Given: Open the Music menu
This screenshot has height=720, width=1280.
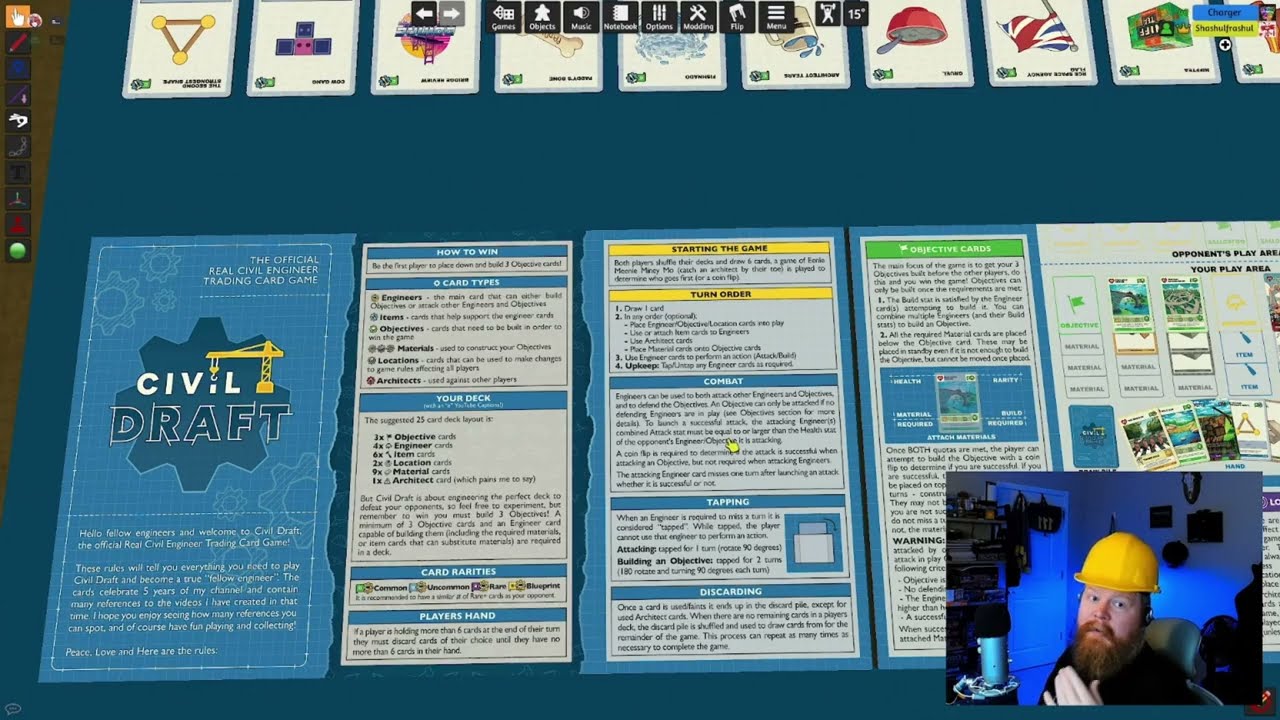Looking at the screenshot, I should pyautogui.click(x=581, y=16).
